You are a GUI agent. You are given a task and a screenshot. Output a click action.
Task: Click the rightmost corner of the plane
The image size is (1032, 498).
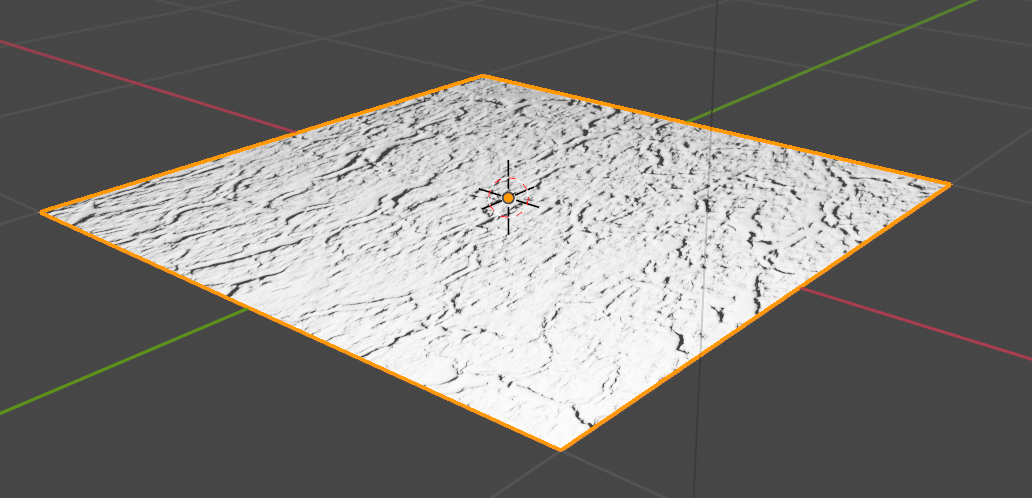coord(948,184)
